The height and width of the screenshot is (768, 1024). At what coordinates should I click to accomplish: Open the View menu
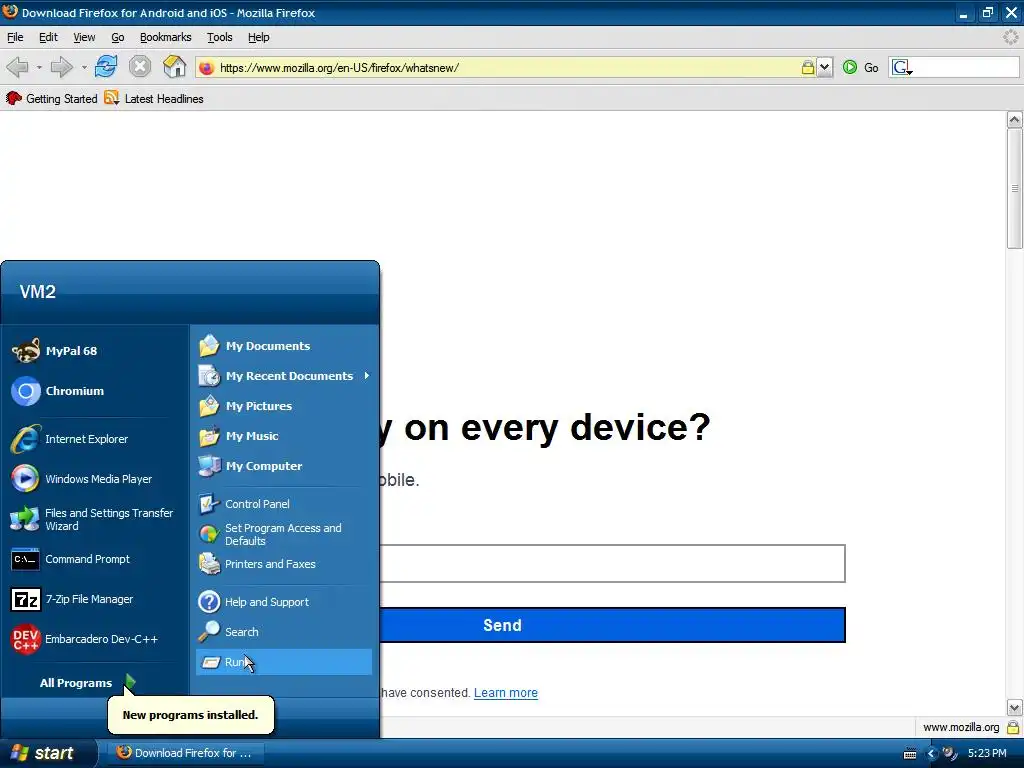(x=84, y=37)
